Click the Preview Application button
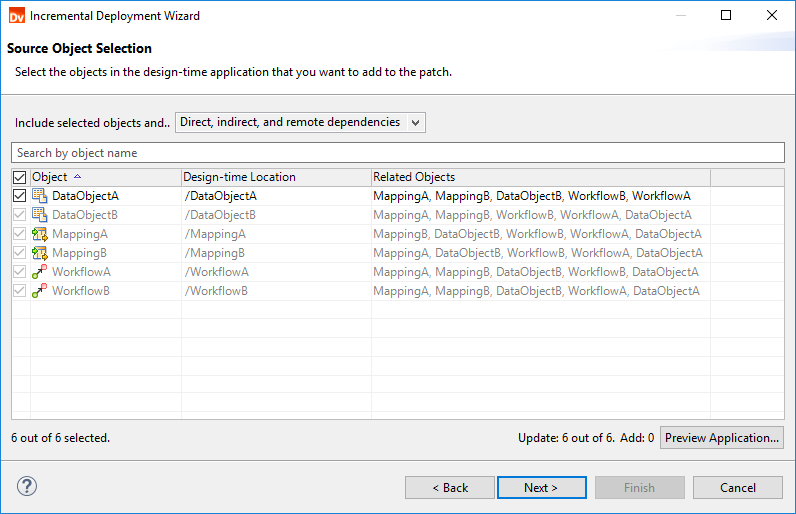 click(721, 438)
